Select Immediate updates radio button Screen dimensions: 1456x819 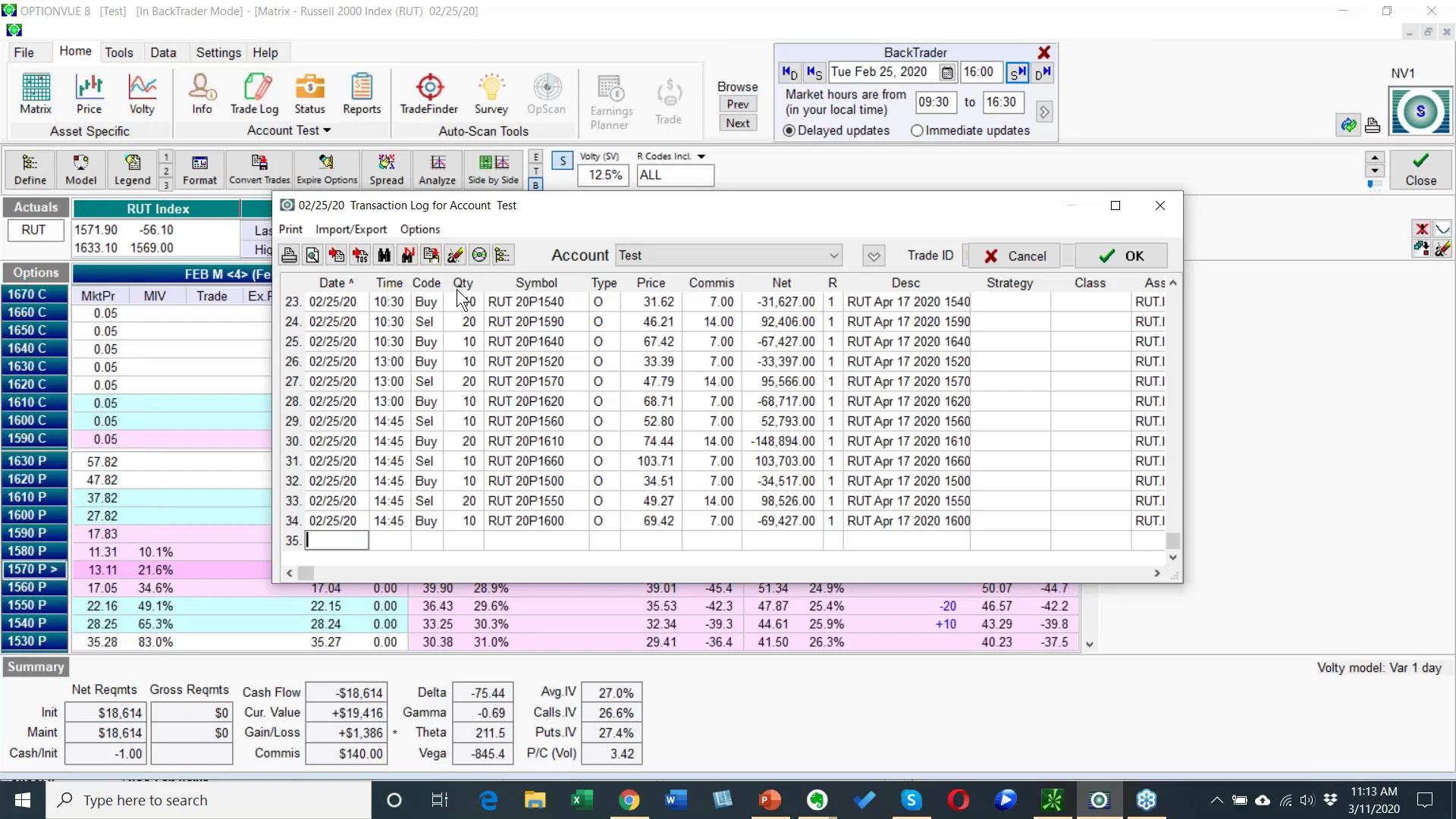[917, 131]
